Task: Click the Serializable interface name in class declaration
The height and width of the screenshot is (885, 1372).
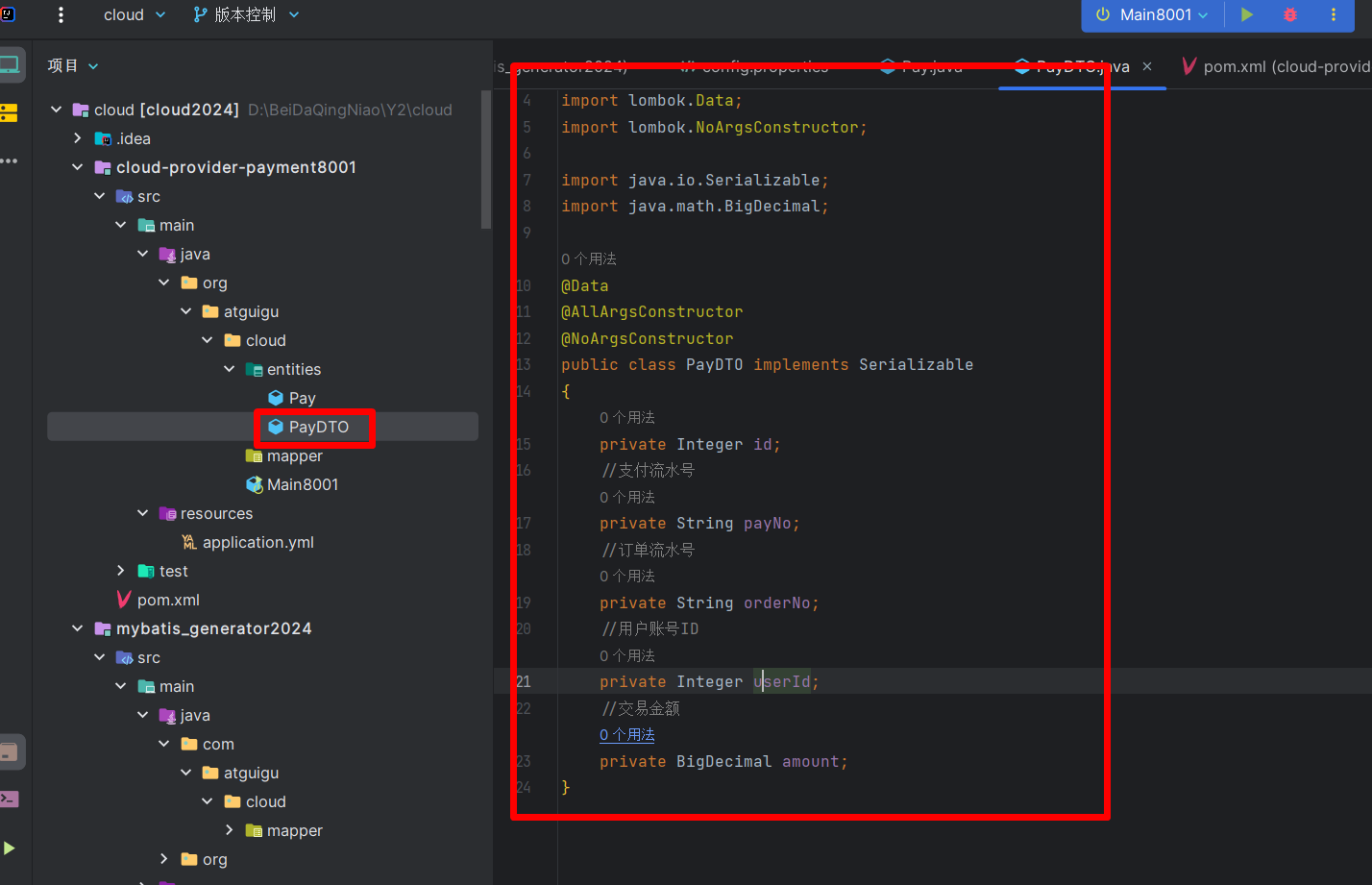Action: tap(917, 365)
